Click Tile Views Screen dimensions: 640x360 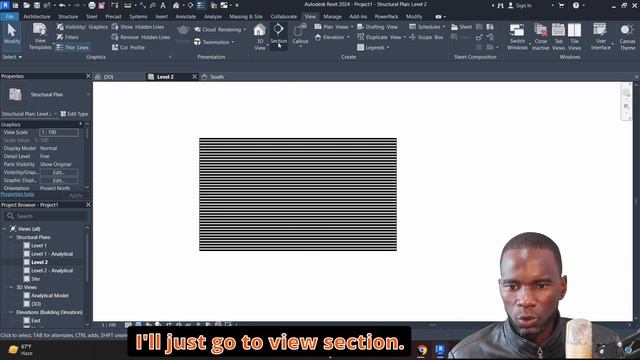coord(574,37)
